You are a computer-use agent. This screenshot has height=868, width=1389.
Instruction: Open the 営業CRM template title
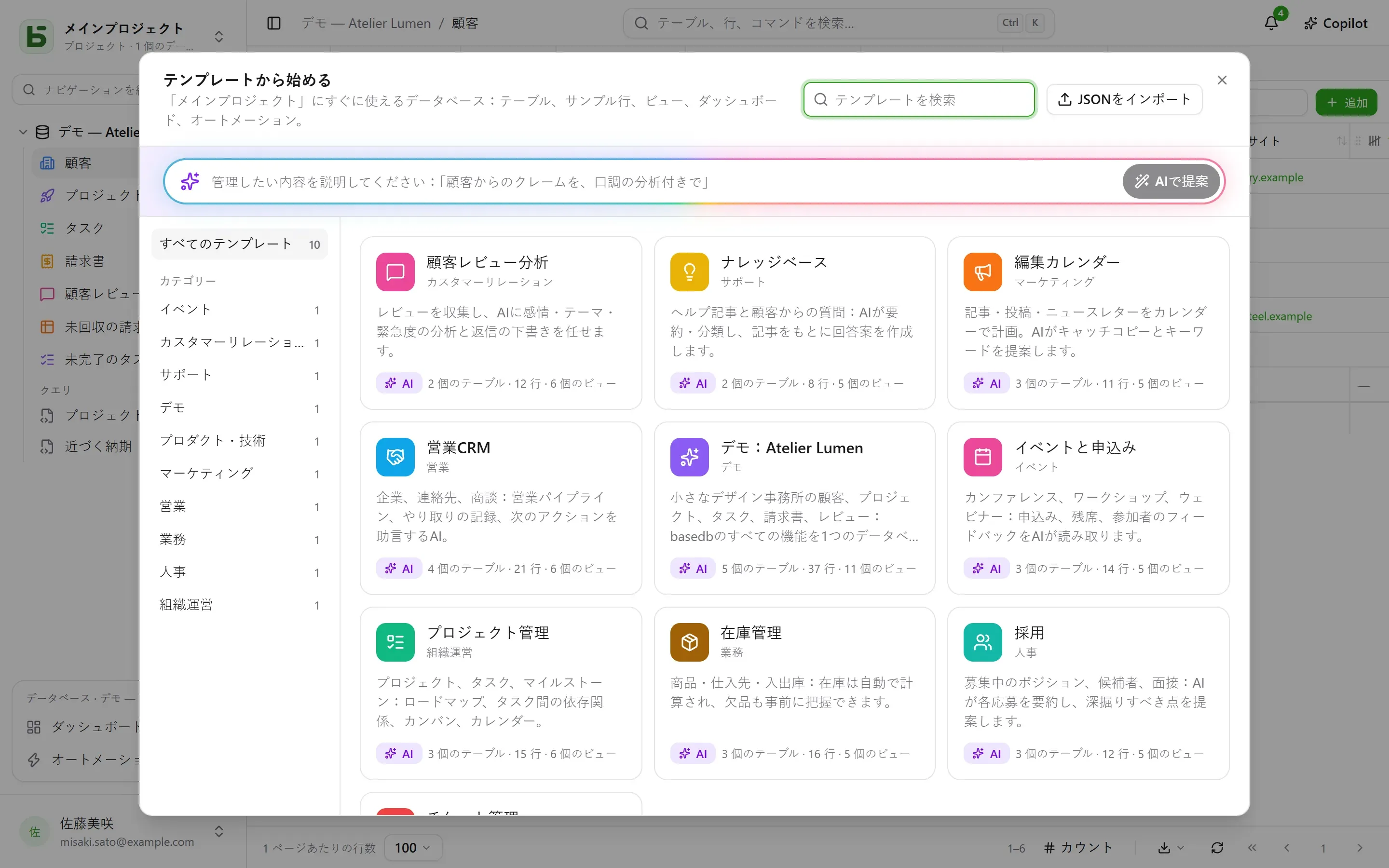458,448
